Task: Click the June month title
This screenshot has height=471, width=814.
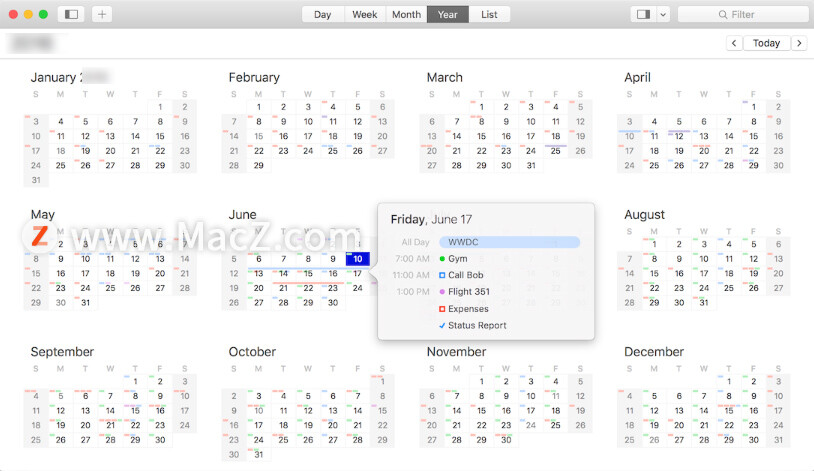Action: pyautogui.click(x=242, y=214)
